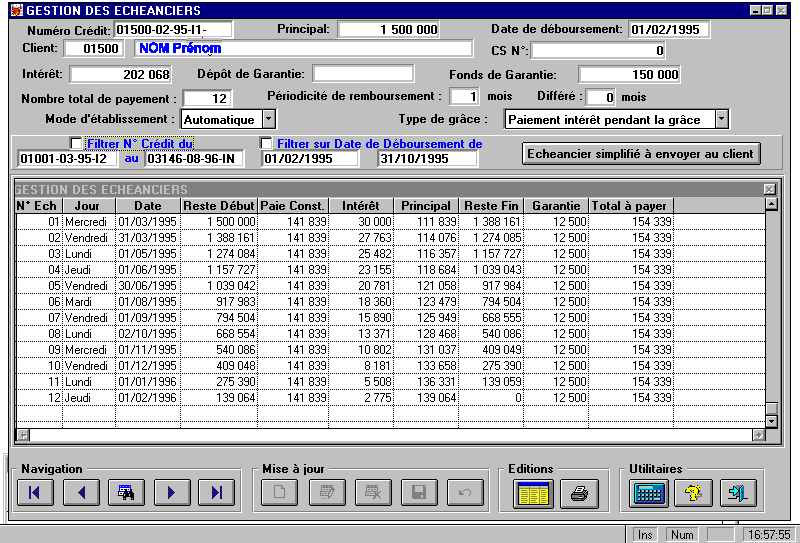Expand Type de grâce dropdown
800x543 pixels.
pyautogui.click(x=722, y=120)
